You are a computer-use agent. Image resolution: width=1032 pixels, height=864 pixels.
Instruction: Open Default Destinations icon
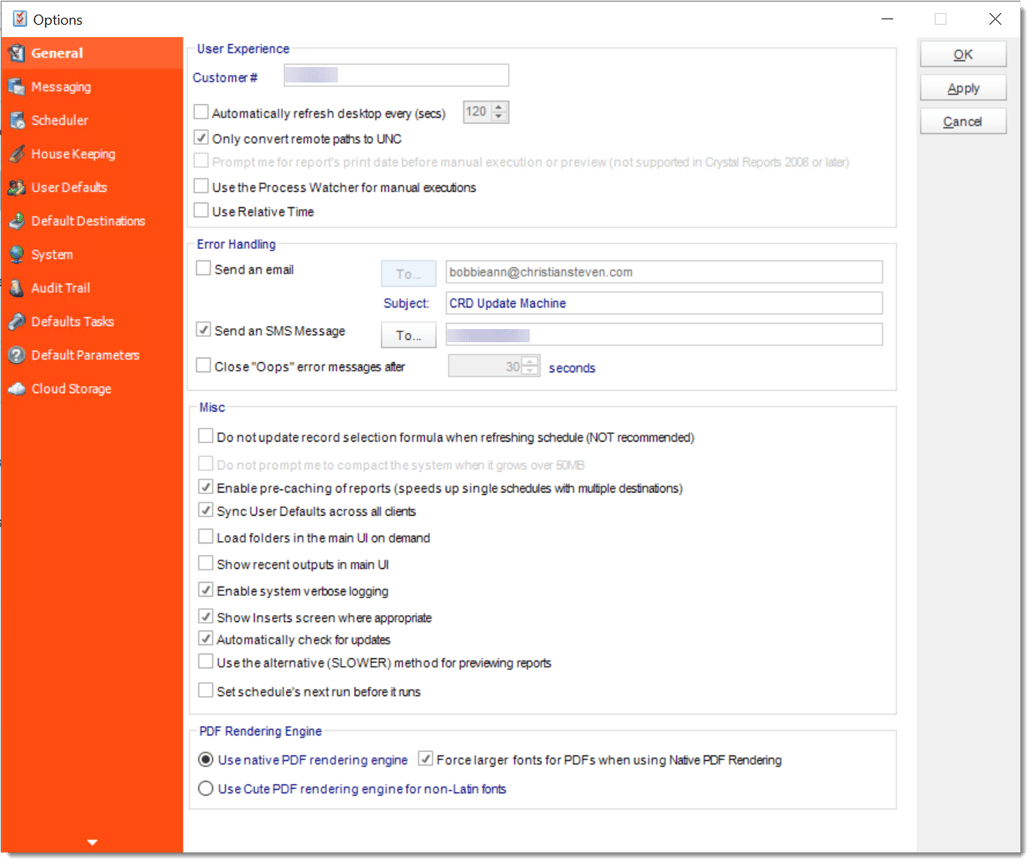coord(16,221)
